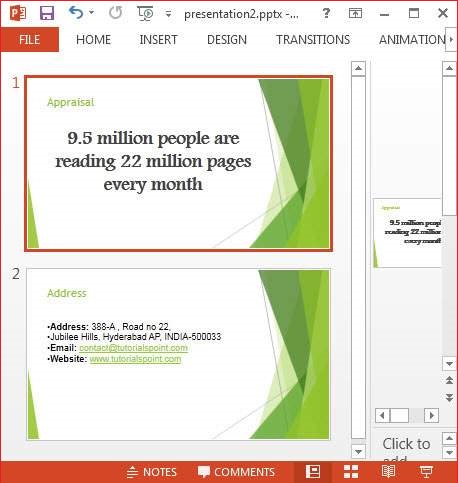Click the www.tutorialspoint.com website link
This screenshot has height=483, width=458.
[x=135, y=359]
